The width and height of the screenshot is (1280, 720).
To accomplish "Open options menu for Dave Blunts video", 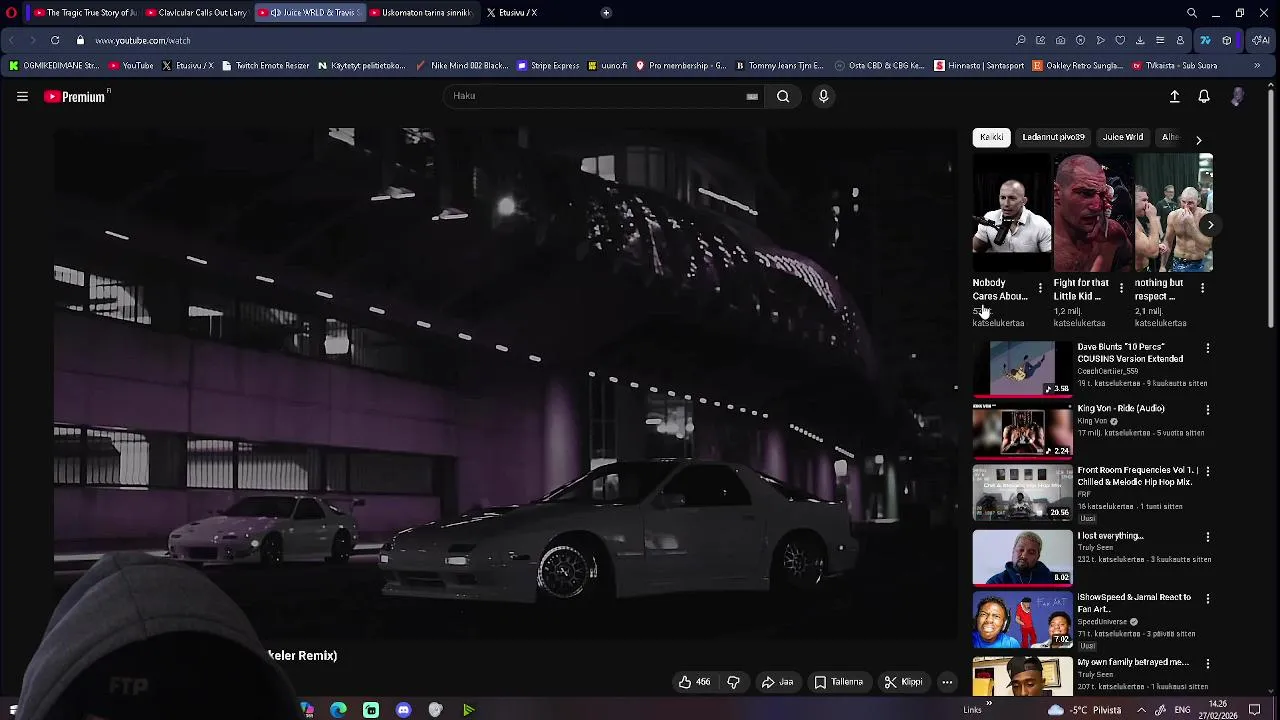I will [1207, 348].
